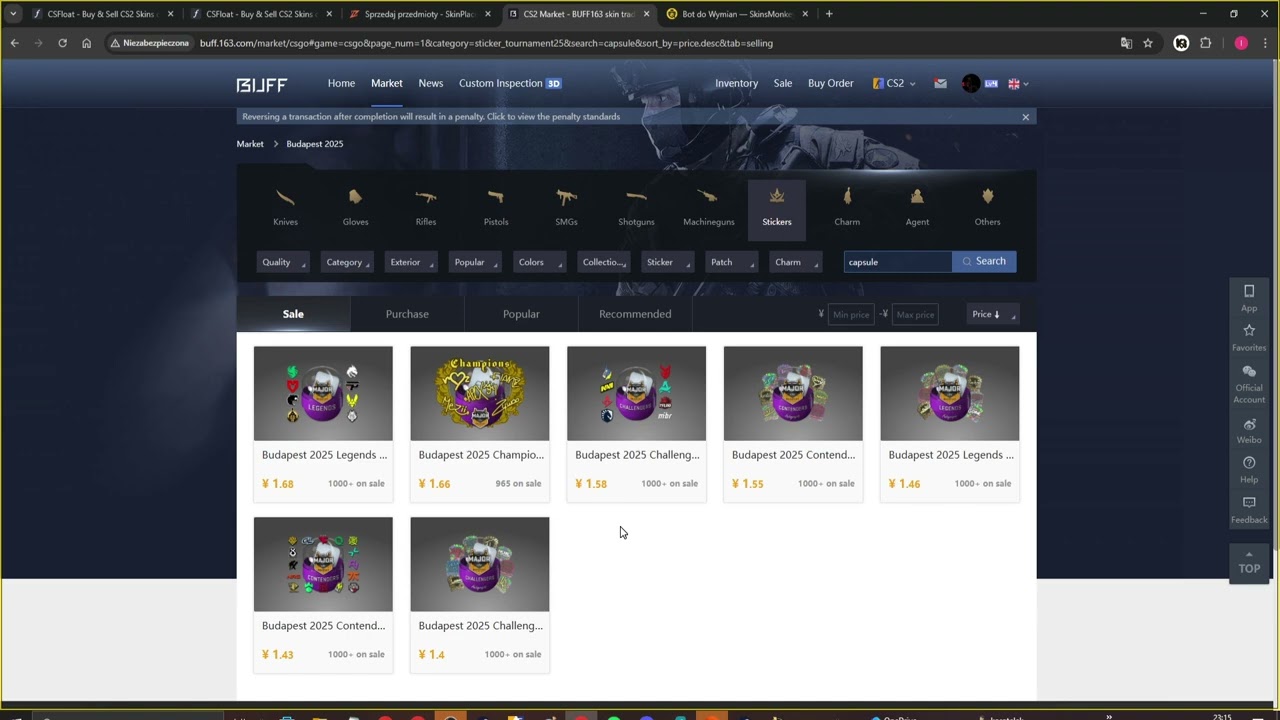Open the Gloves category icon
Viewport: 1280px width, 720px height.
tap(355, 197)
